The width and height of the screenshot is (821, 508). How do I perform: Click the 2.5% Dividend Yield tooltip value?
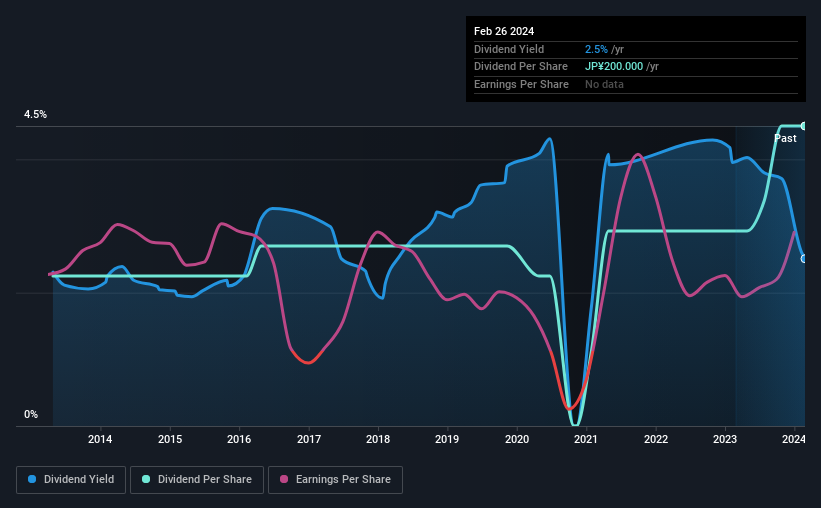click(x=596, y=49)
